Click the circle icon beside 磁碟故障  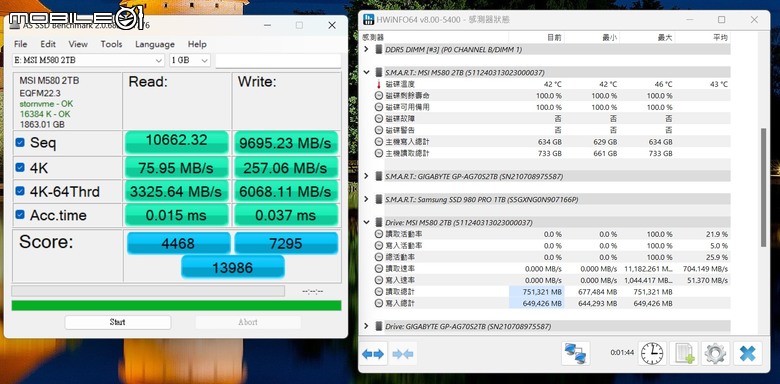(x=379, y=118)
